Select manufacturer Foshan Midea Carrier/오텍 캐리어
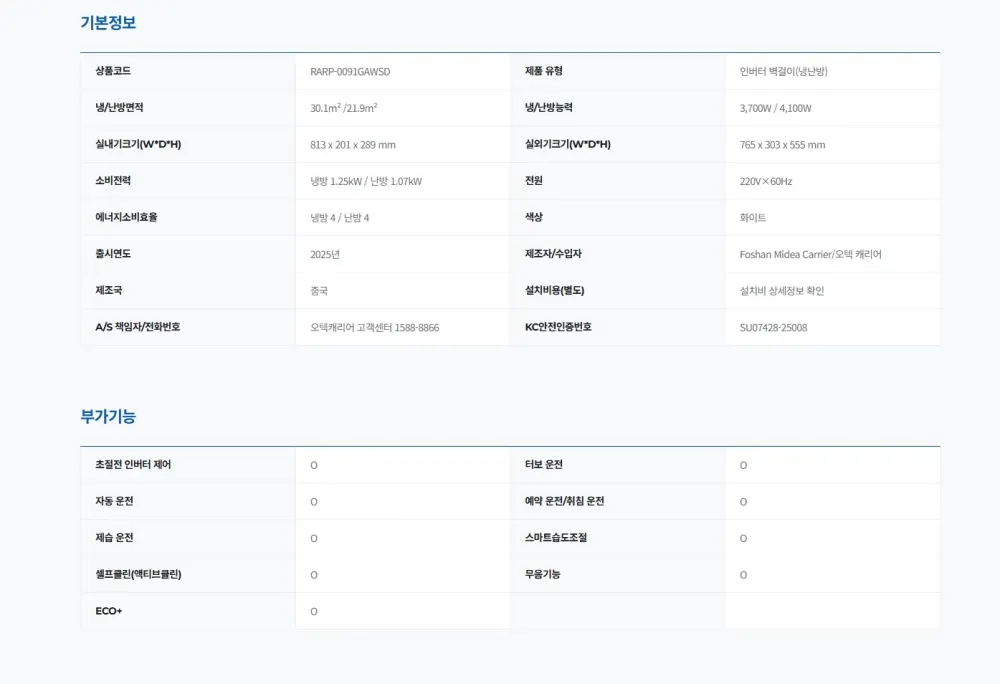 [811, 254]
